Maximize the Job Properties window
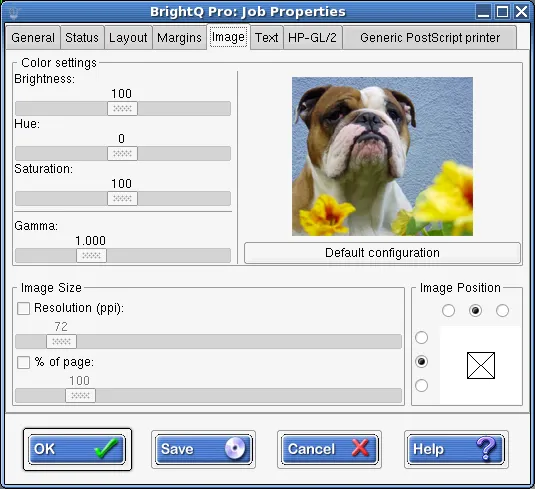The image size is (535, 489). pyautogui.click(x=502, y=12)
